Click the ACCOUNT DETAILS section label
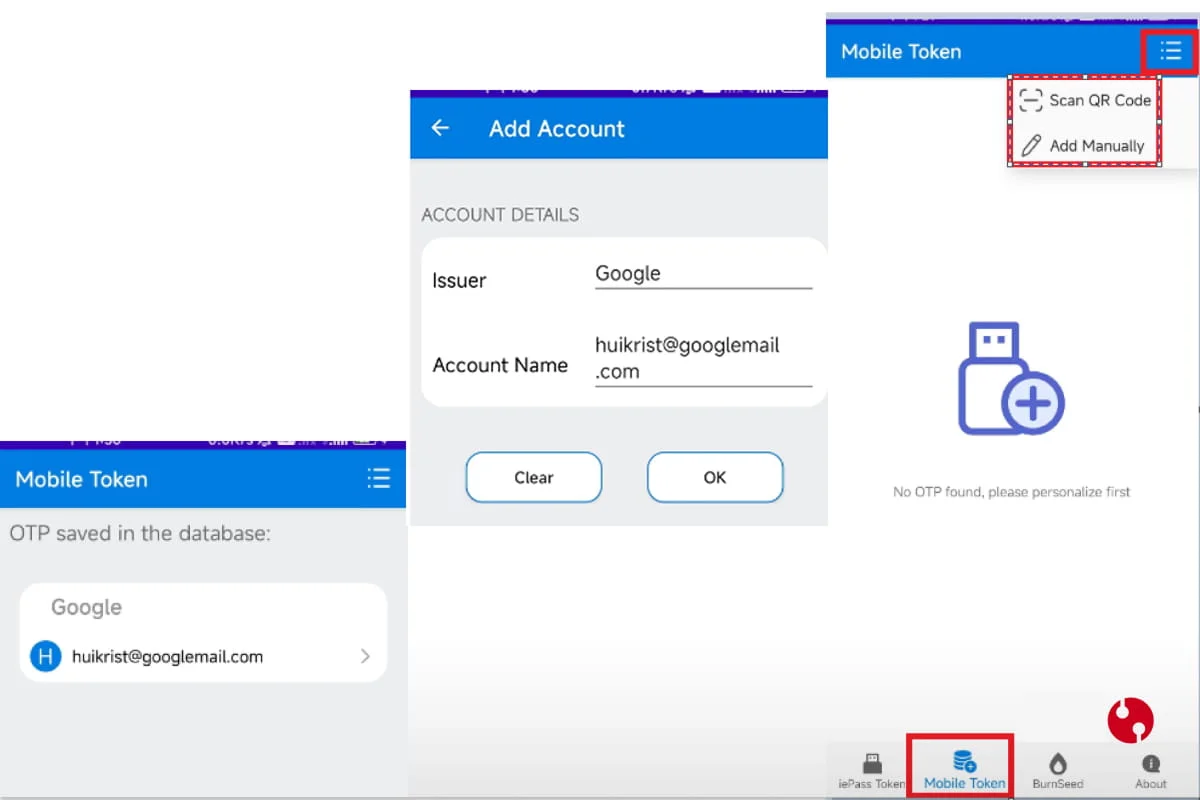 [x=500, y=215]
